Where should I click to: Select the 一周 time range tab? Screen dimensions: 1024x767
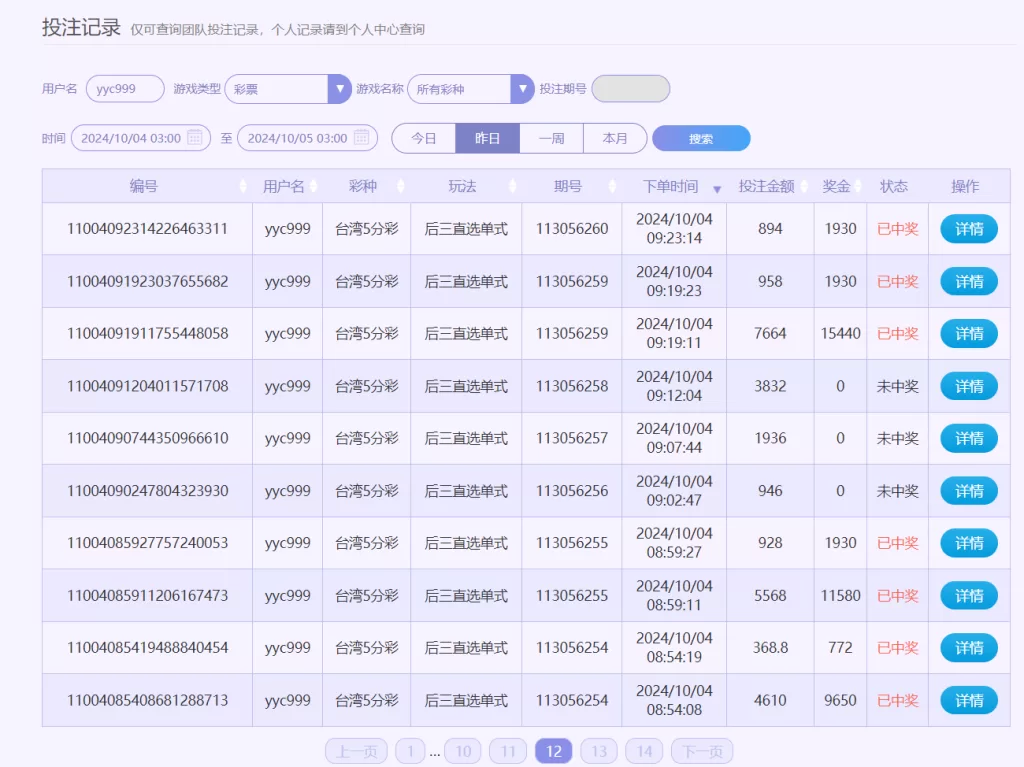(551, 139)
